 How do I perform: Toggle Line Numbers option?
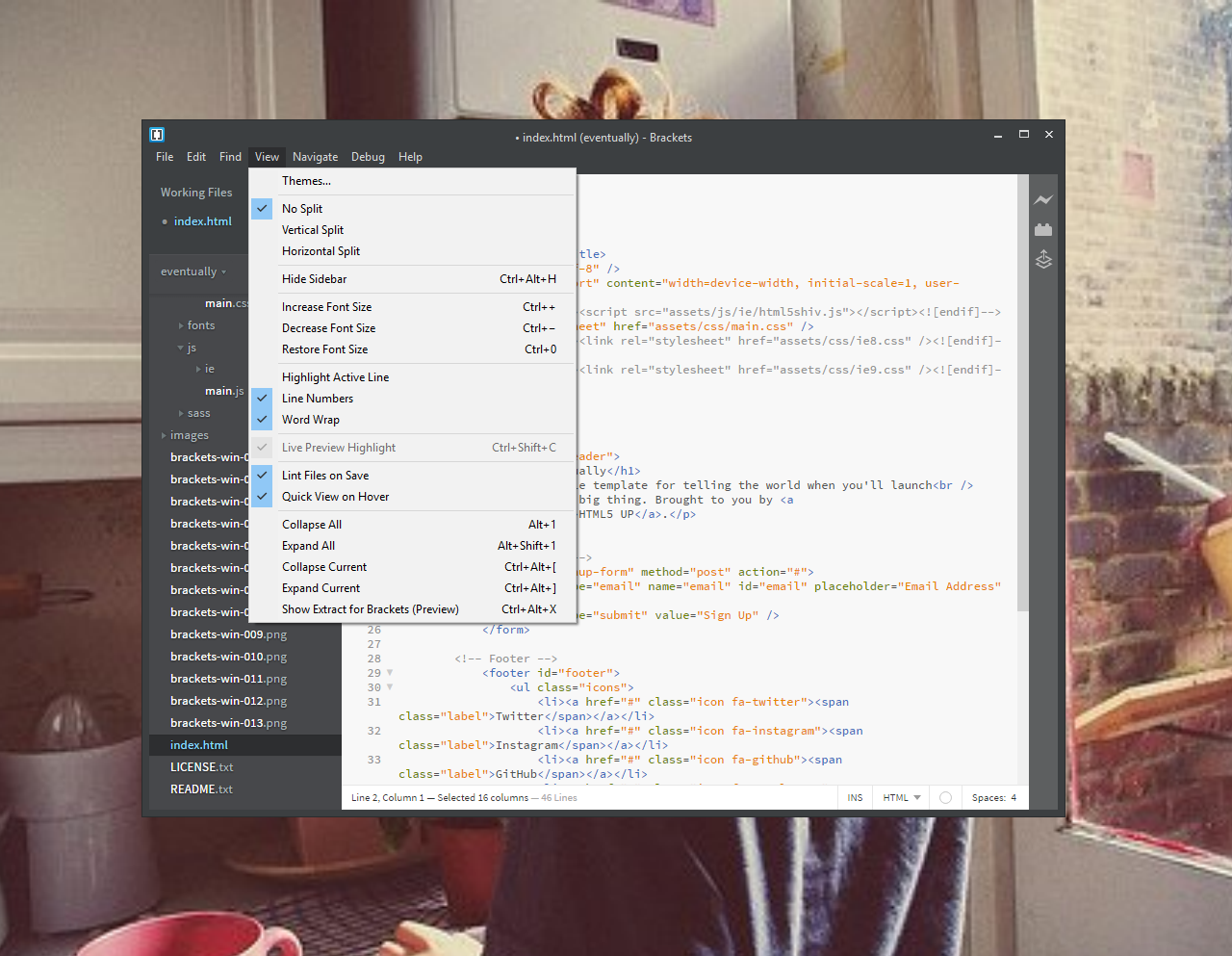point(412,399)
